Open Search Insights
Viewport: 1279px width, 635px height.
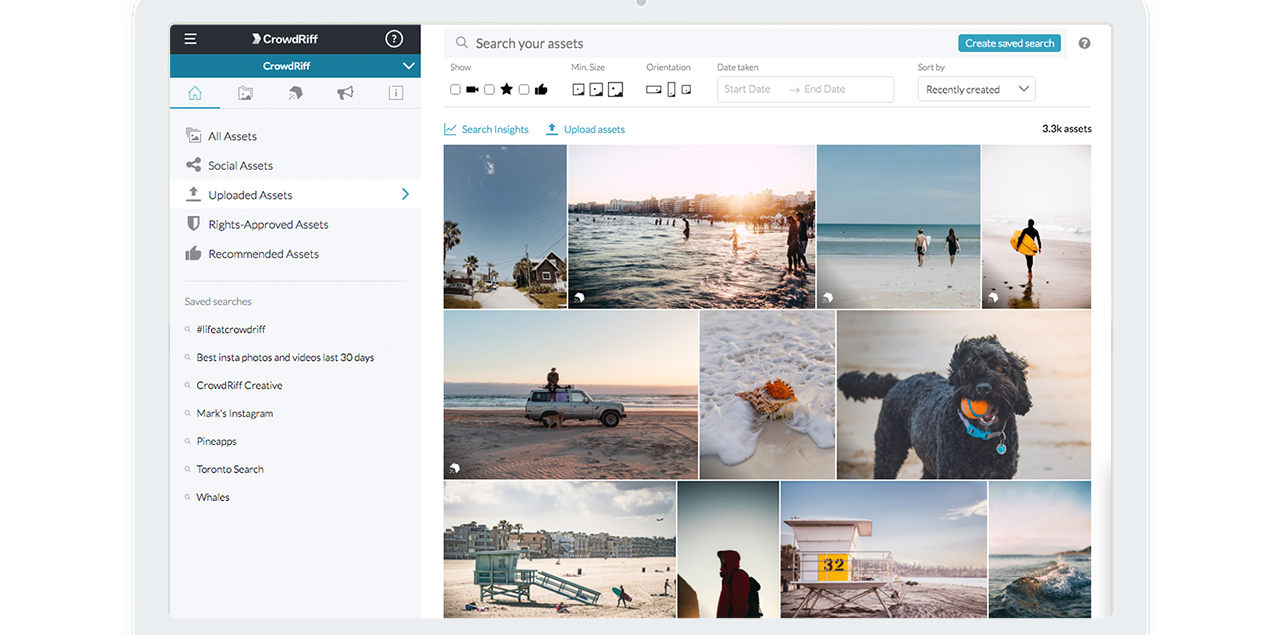486,129
